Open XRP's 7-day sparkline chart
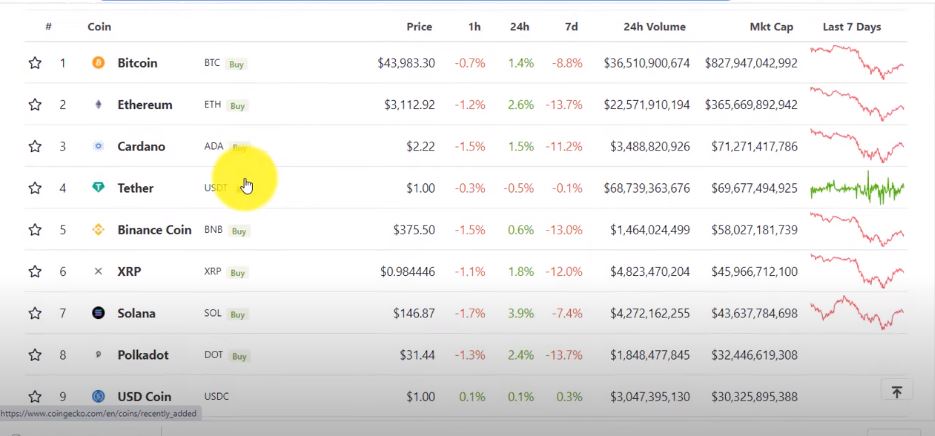935x436 pixels. [857, 271]
